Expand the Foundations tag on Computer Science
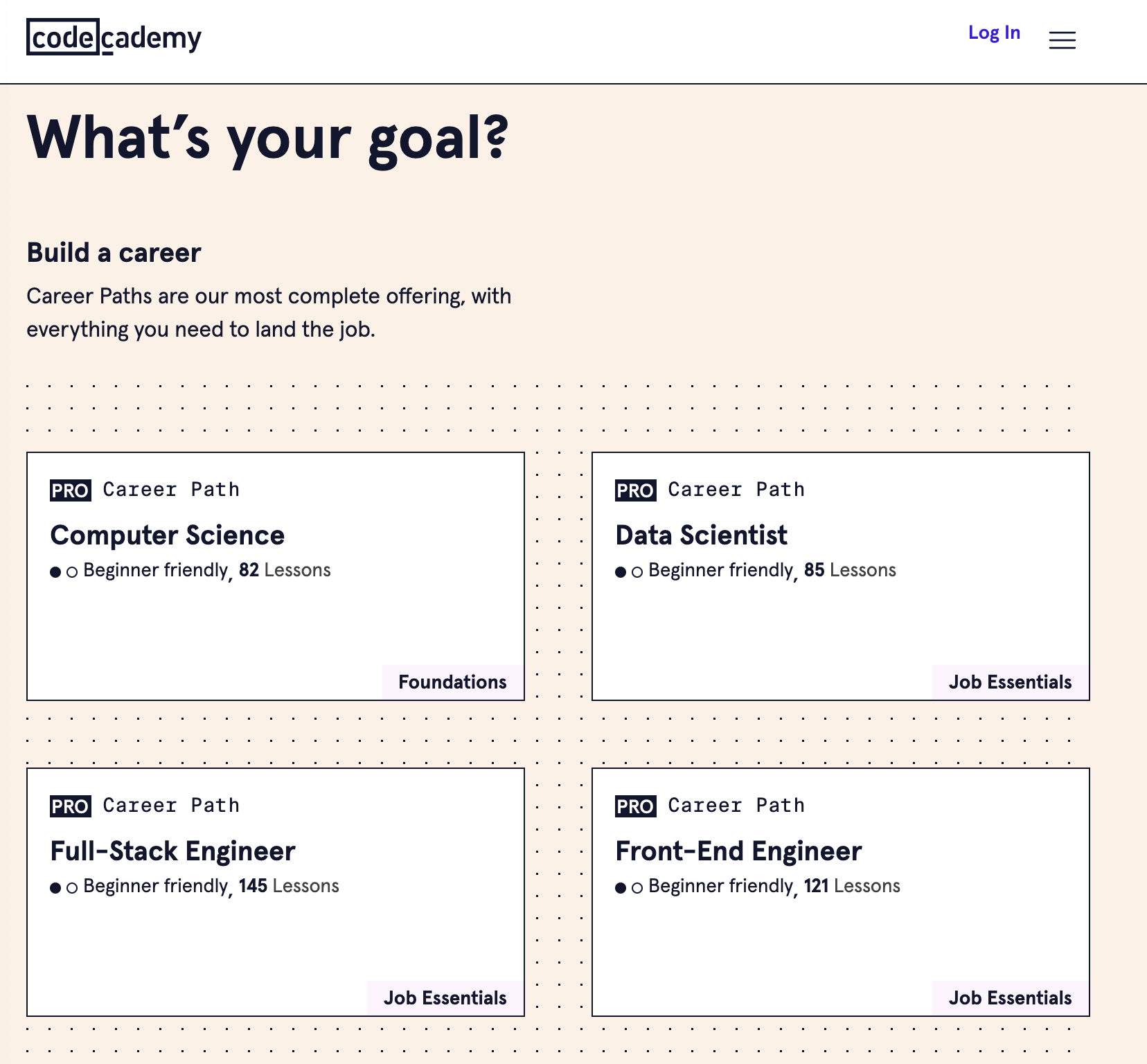This screenshot has width=1147, height=1064. click(452, 682)
